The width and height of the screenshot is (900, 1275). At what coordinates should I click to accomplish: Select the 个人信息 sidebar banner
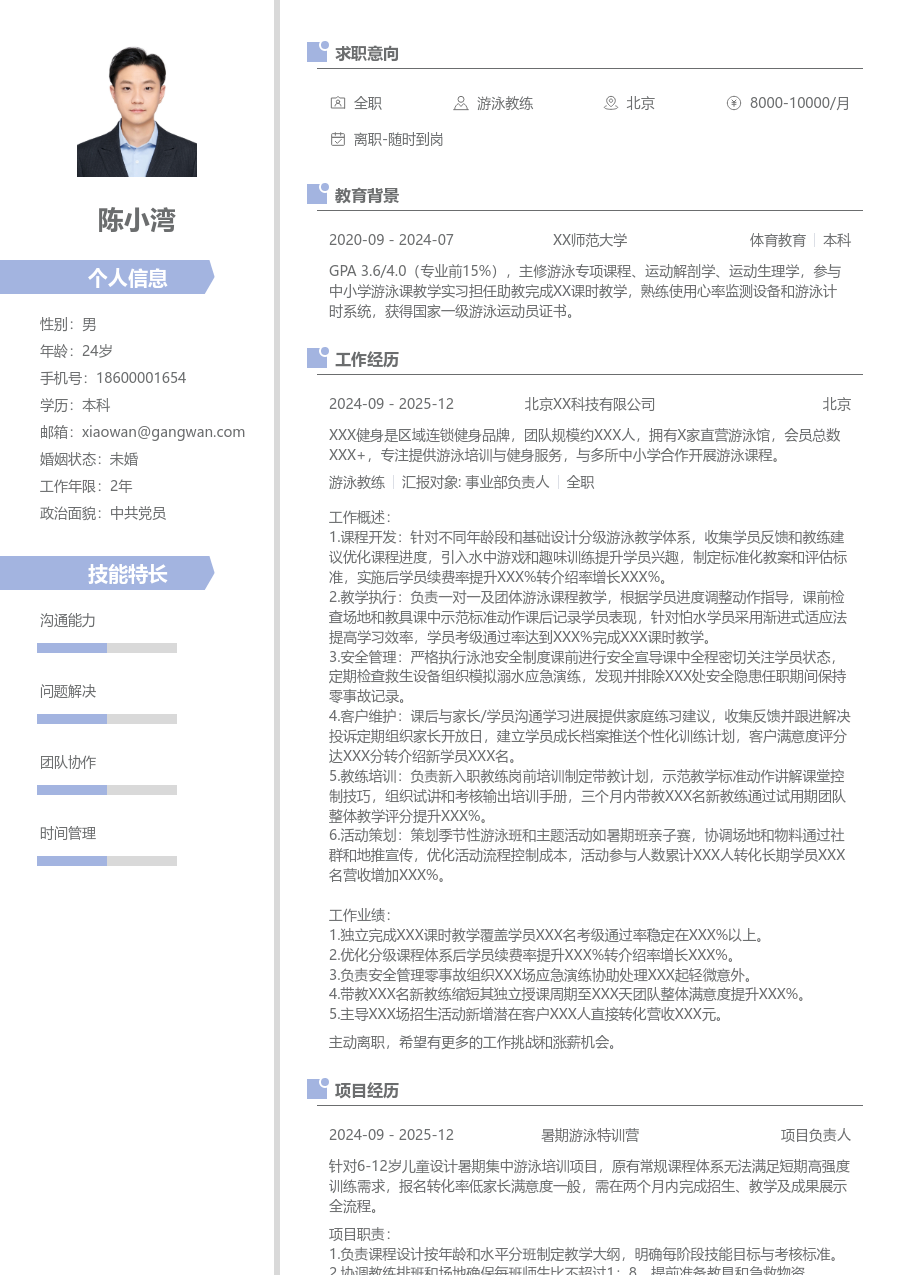coord(107,277)
